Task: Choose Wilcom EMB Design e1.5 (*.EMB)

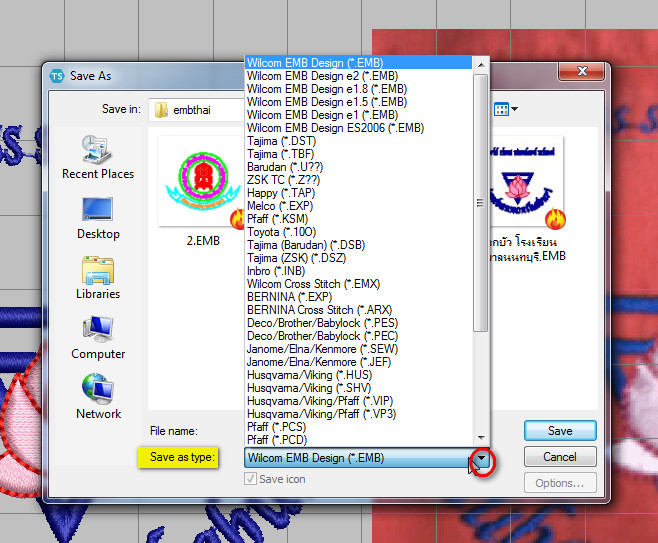Action: pos(359,102)
